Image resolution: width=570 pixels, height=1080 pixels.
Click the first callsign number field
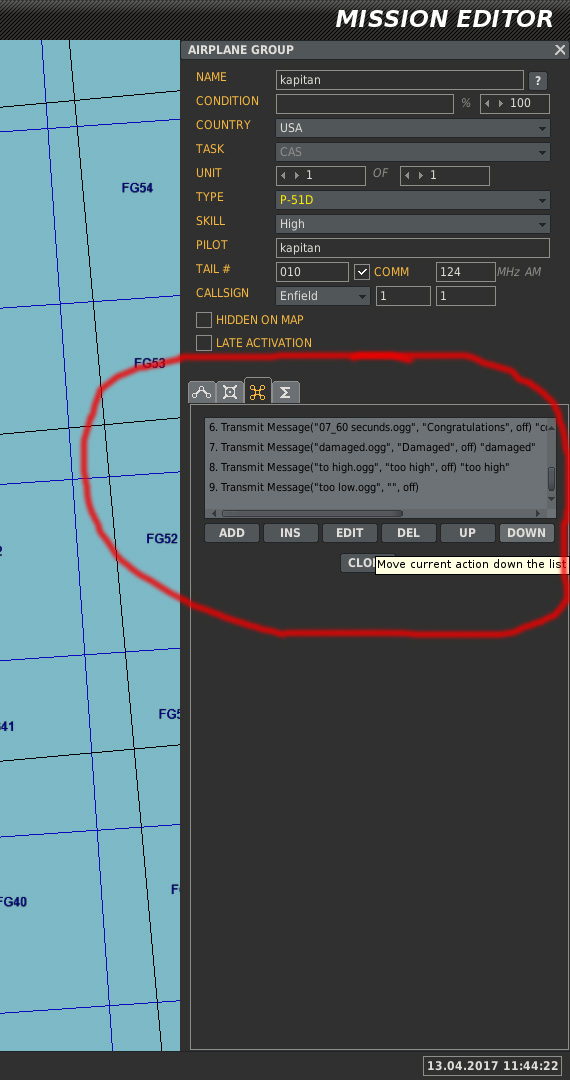tap(403, 296)
